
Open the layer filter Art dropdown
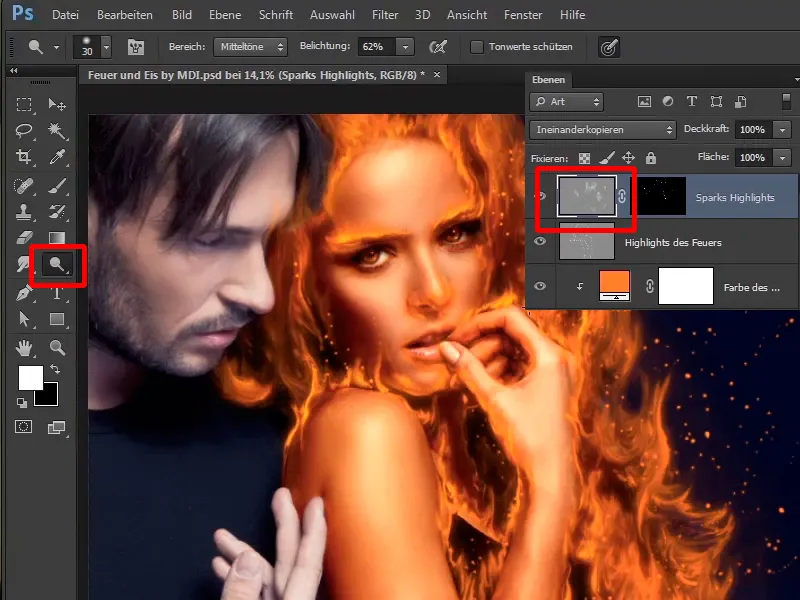point(567,102)
